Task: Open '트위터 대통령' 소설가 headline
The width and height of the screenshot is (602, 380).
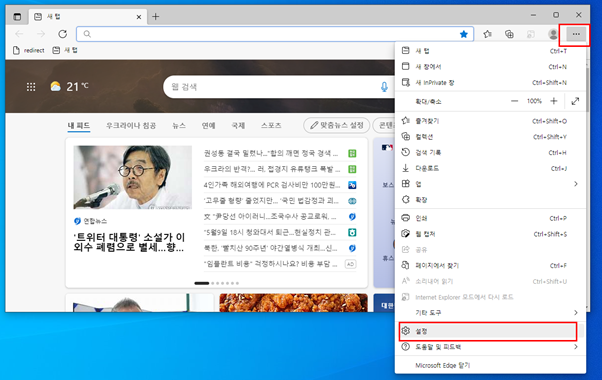Action: (129, 242)
